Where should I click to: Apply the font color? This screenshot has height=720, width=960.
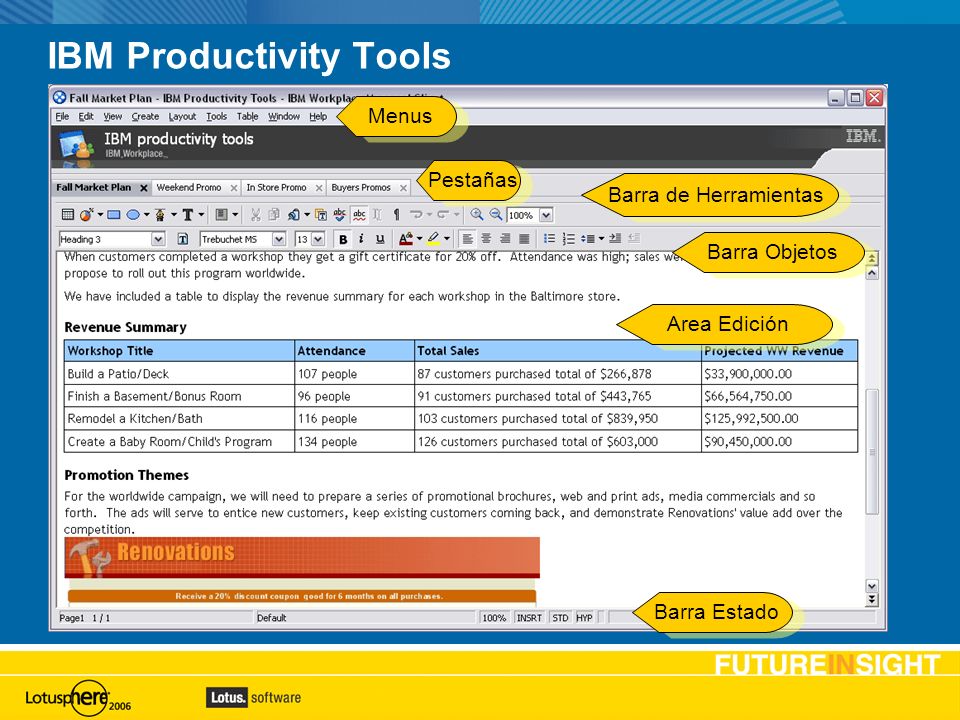(x=405, y=239)
